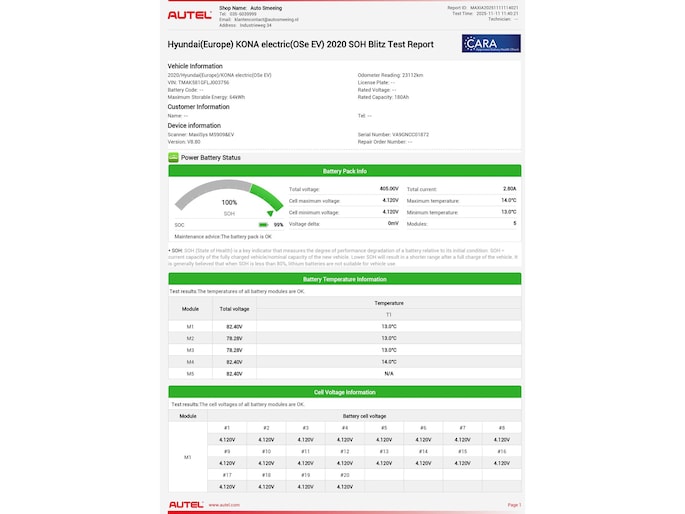685x514 pixels.
Task: Click the SOH gauge 100% reading
Action: point(229,203)
